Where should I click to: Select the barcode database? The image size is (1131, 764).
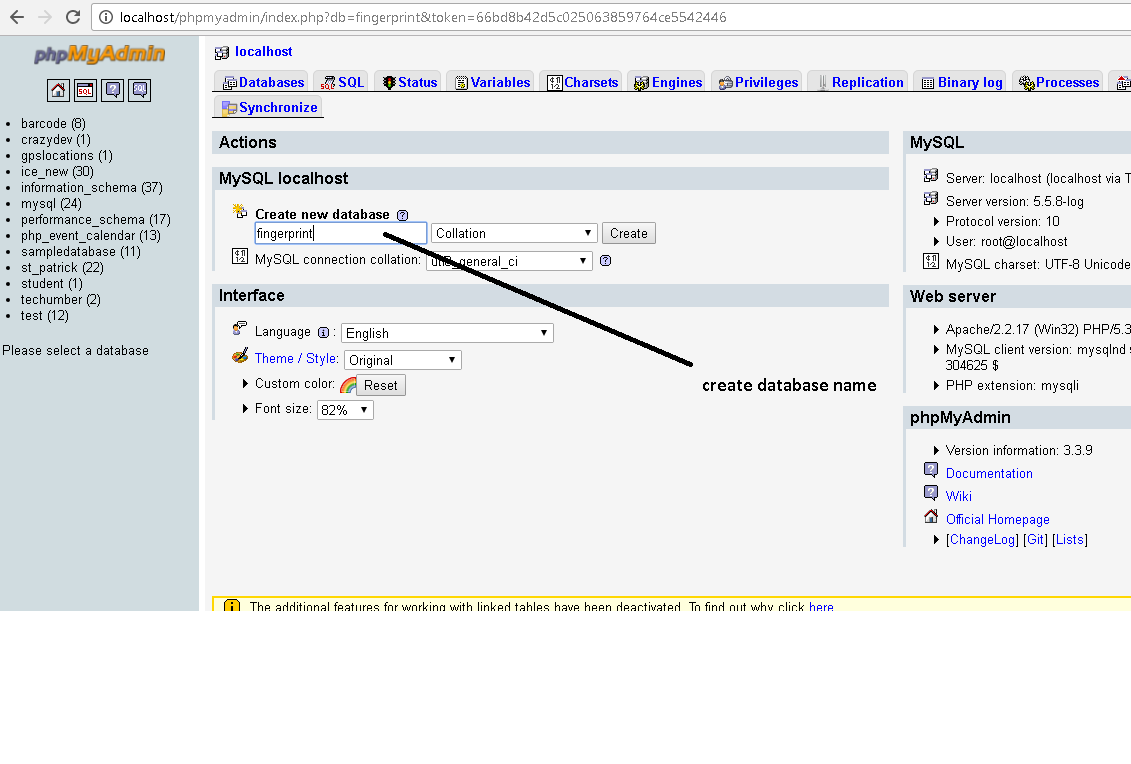[53, 124]
